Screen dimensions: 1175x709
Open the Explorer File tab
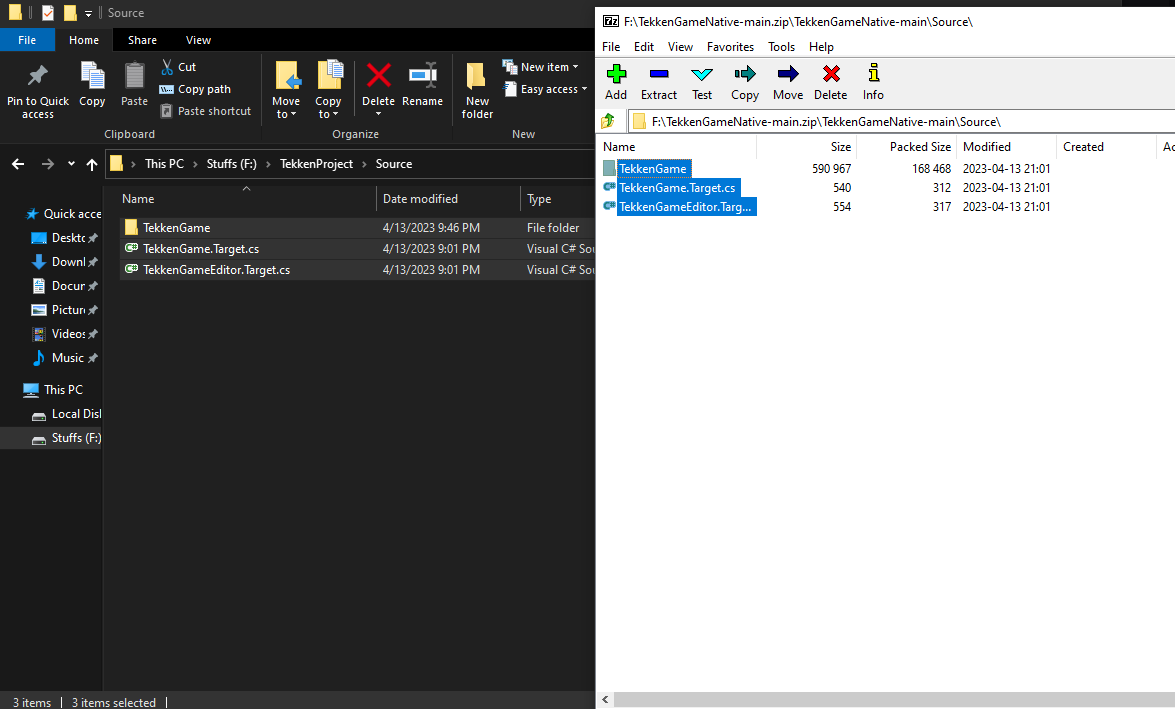[27, 40]
